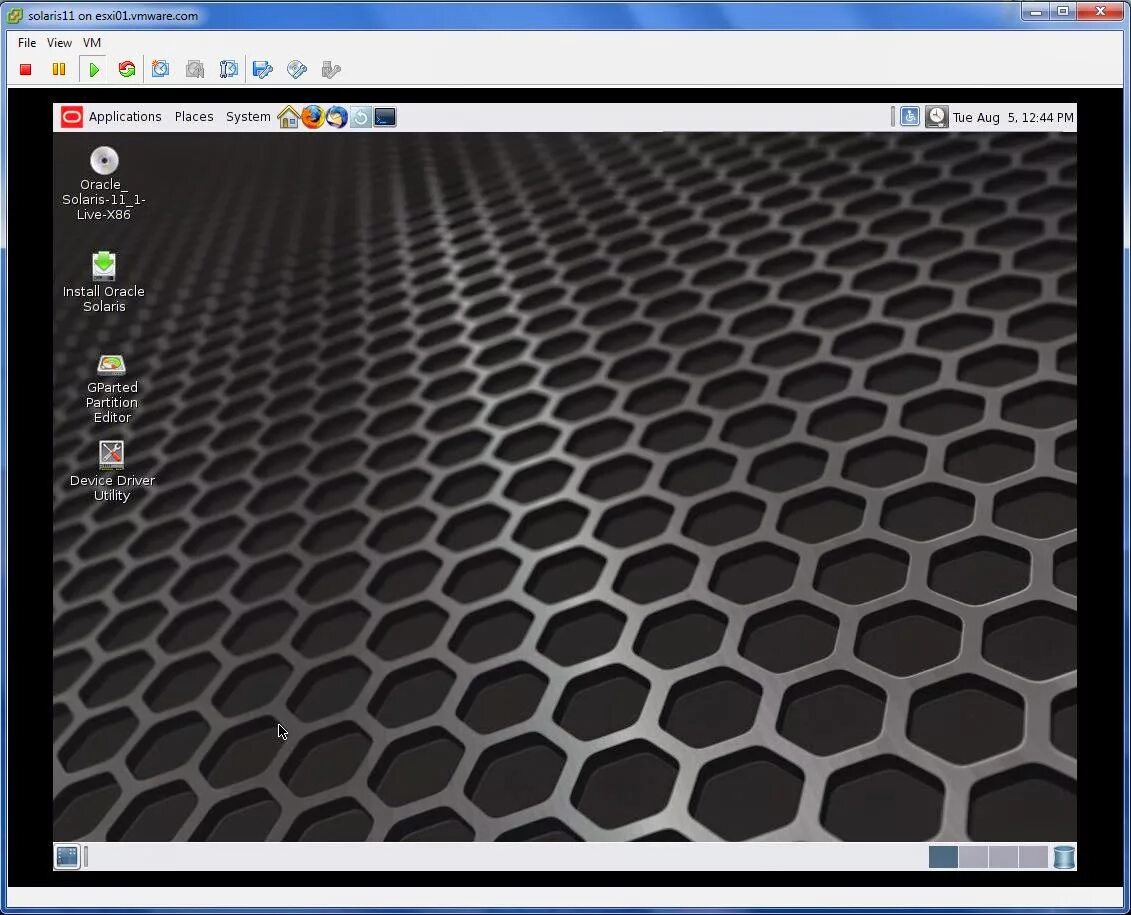Viewport: 1131px width, 915px height.
Task: Suspend the VM using the yellow pause icon
Action: (58, 69)
